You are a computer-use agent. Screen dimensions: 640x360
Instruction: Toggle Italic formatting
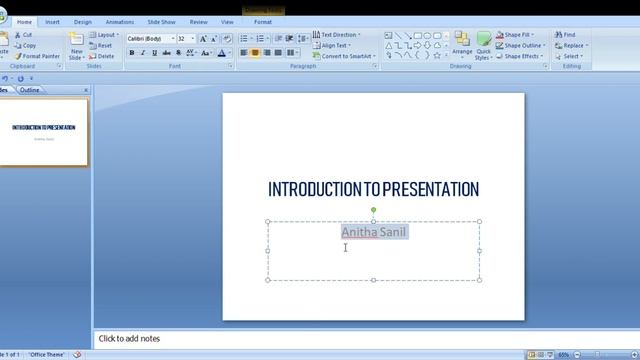[143, 53]
